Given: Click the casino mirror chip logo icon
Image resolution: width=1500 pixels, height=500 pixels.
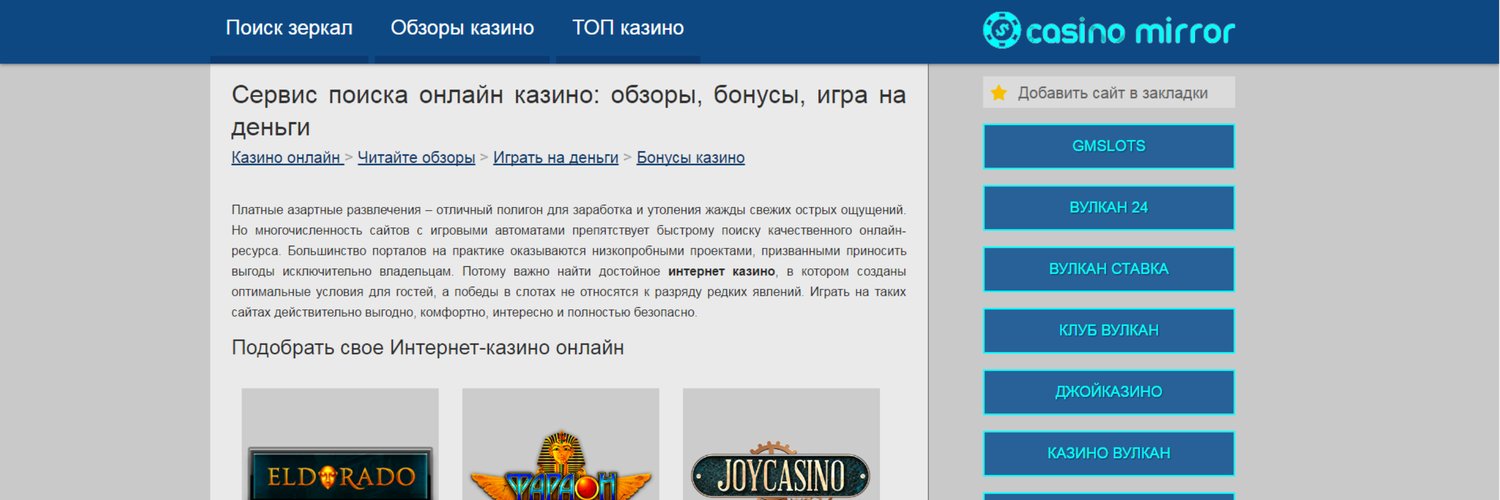Looking at the screenshot, I should (x=1001, y=30).
